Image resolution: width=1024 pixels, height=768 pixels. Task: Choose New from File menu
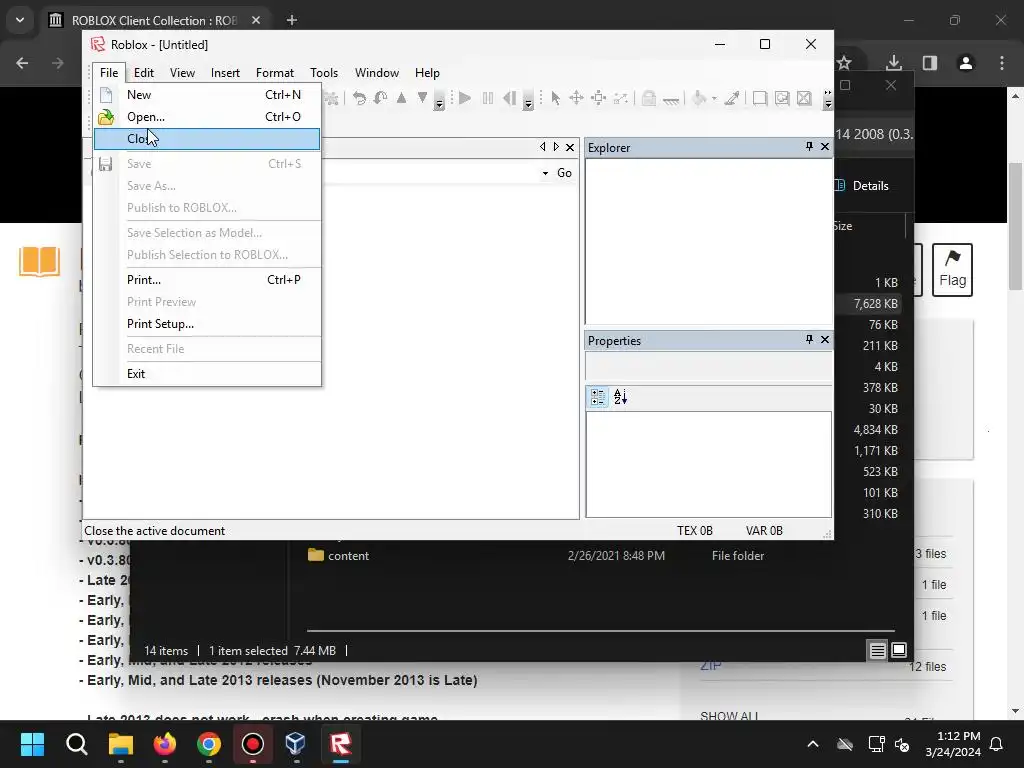coord(207,95)
